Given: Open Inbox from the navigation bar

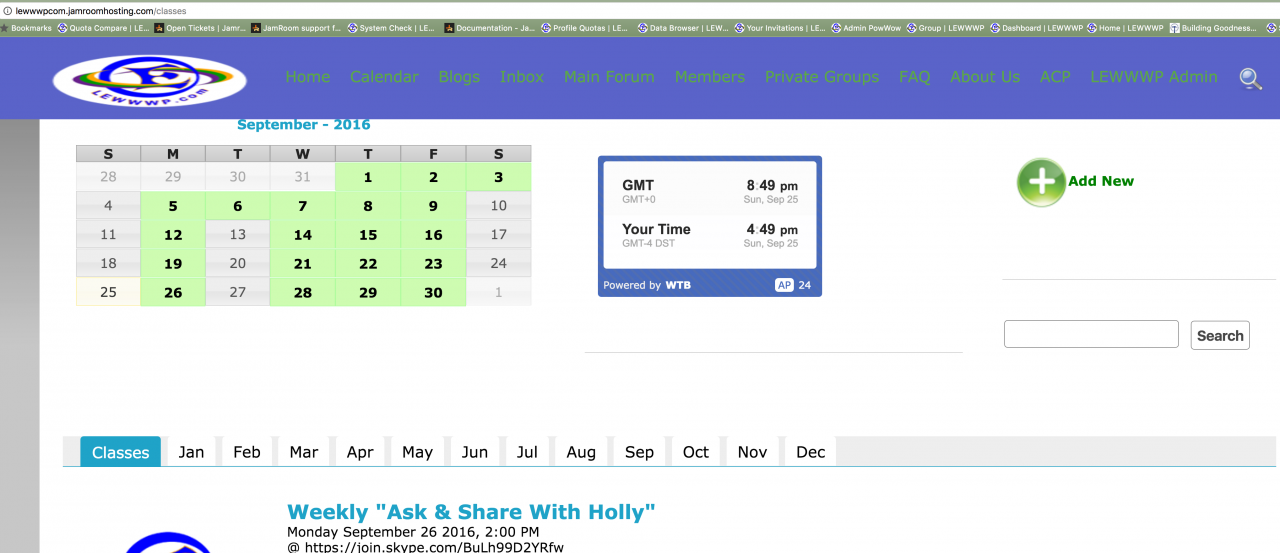Looking at the screenshot, I should coord(522,76).
